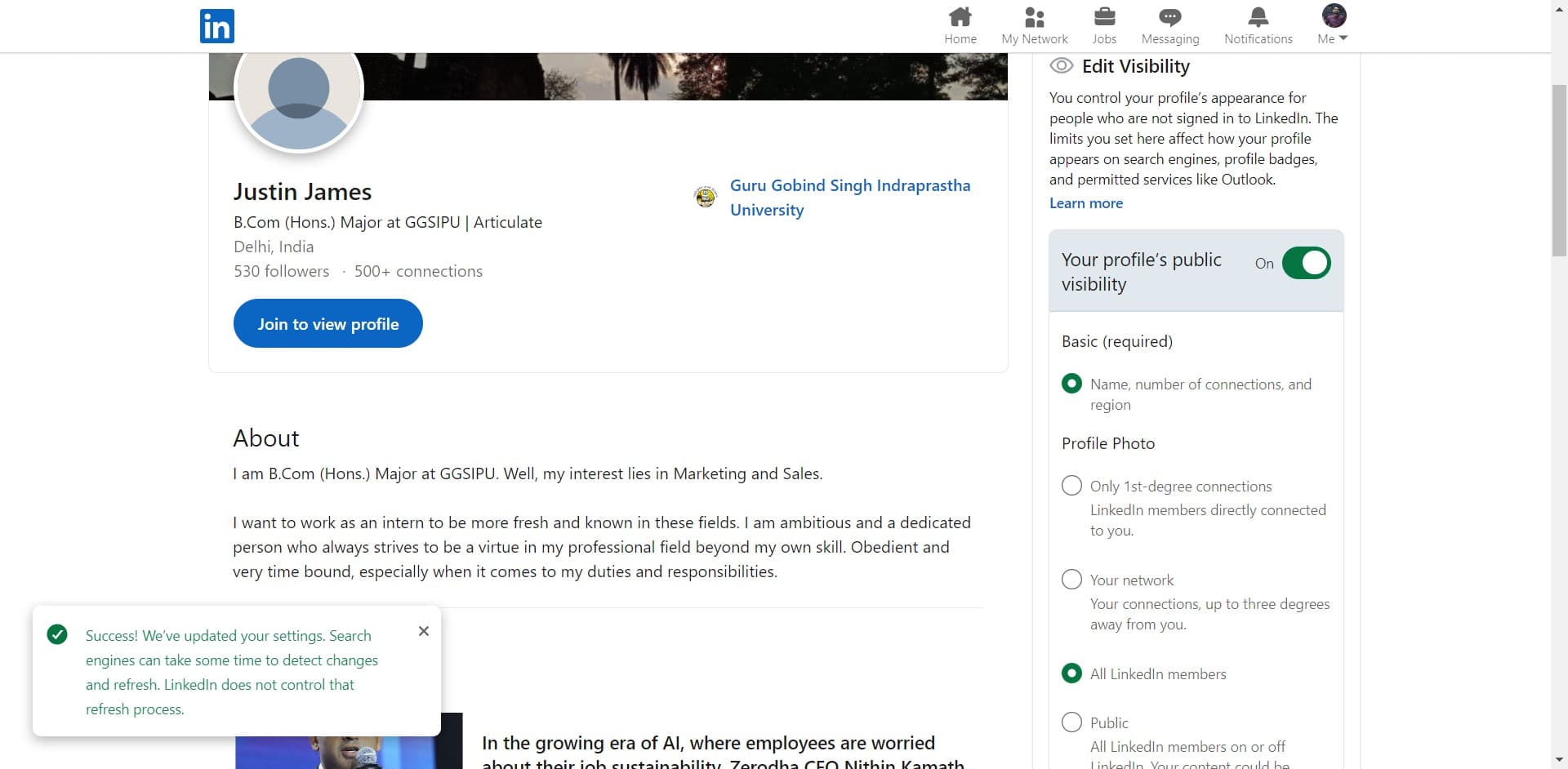Turn off your profile's public visibility toggle
The image size is (1568, 769).
pos(1307,262)
